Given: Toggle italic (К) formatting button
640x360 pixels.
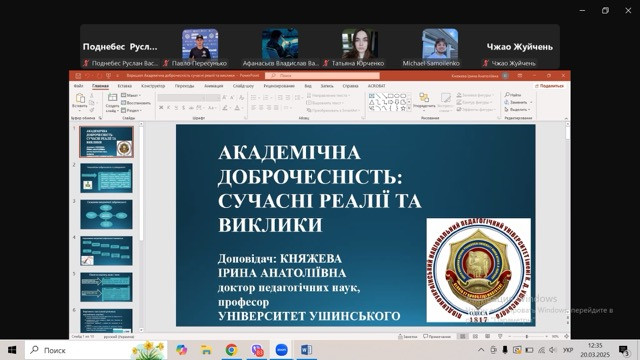Looking at the screenshot, I should pyautogui.click(x=169, y=108).
